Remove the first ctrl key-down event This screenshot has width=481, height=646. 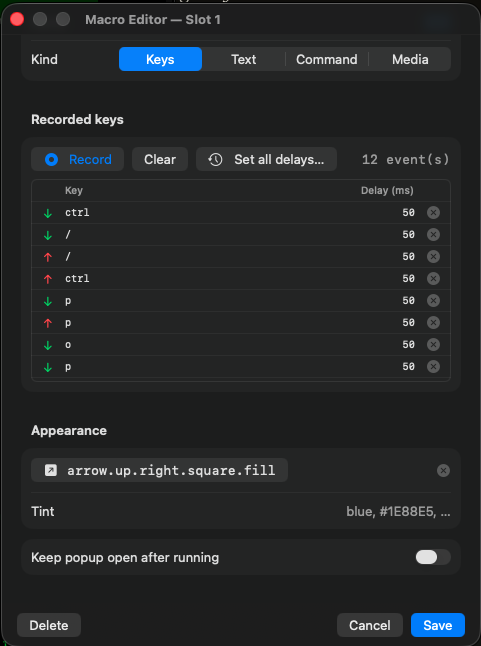[433, 213]
